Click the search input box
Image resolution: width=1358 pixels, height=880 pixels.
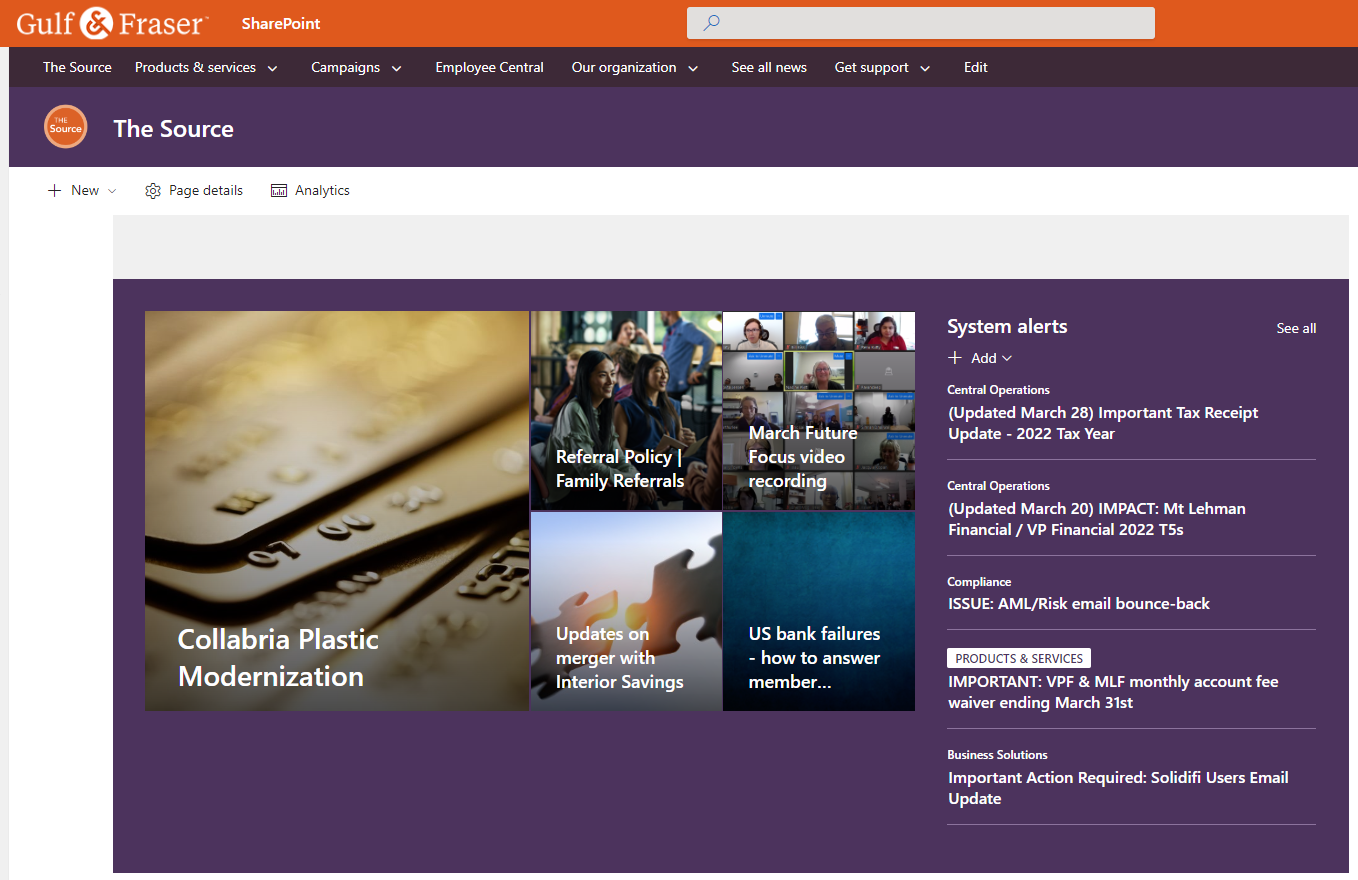(921, 23)
